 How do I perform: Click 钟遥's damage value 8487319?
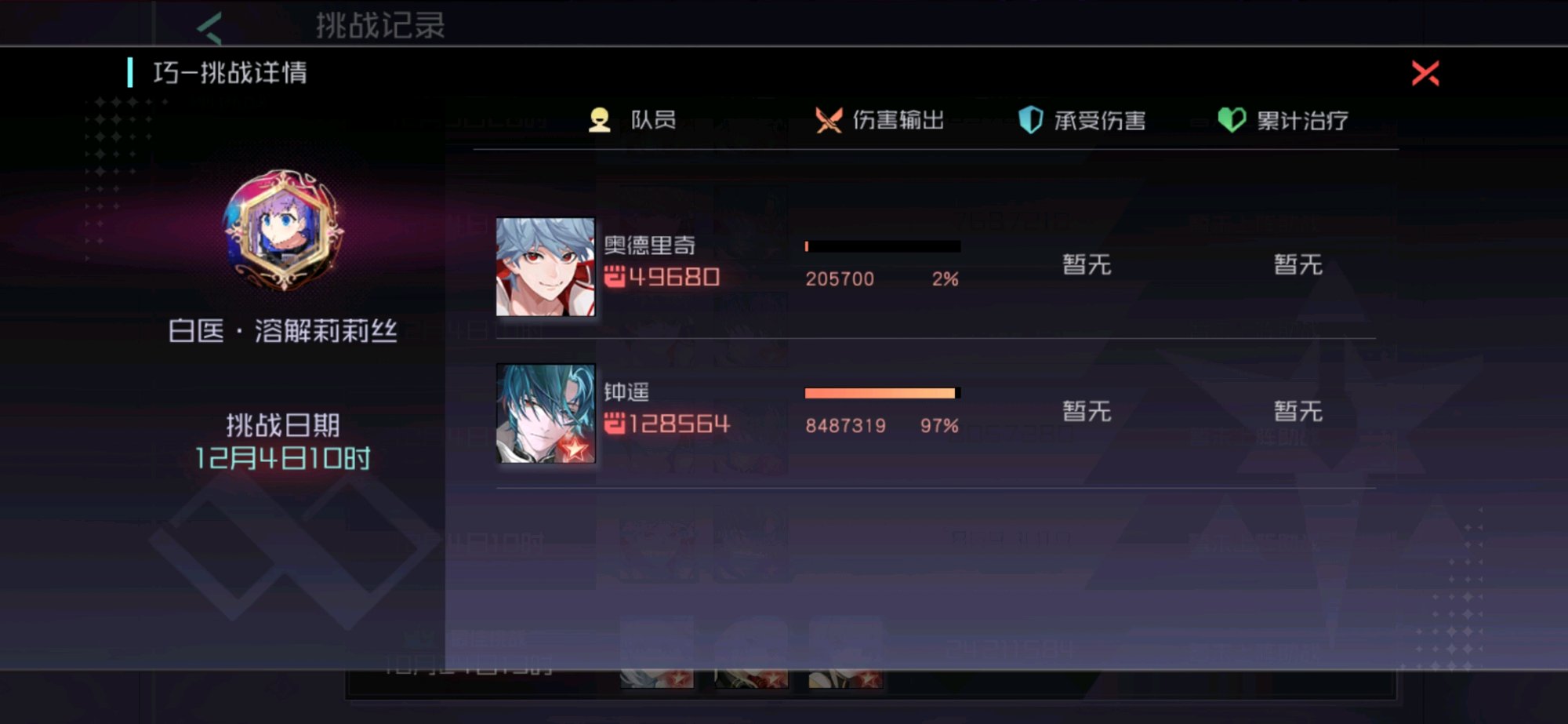click(846, 426)
